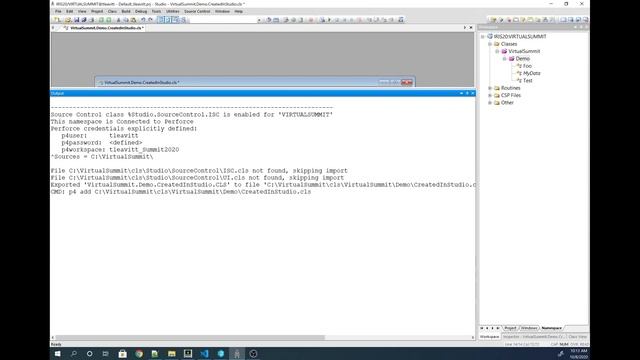Click the Undo toolbar icon
Viewport: 640px width, 360px height.
tap(143, 20)
